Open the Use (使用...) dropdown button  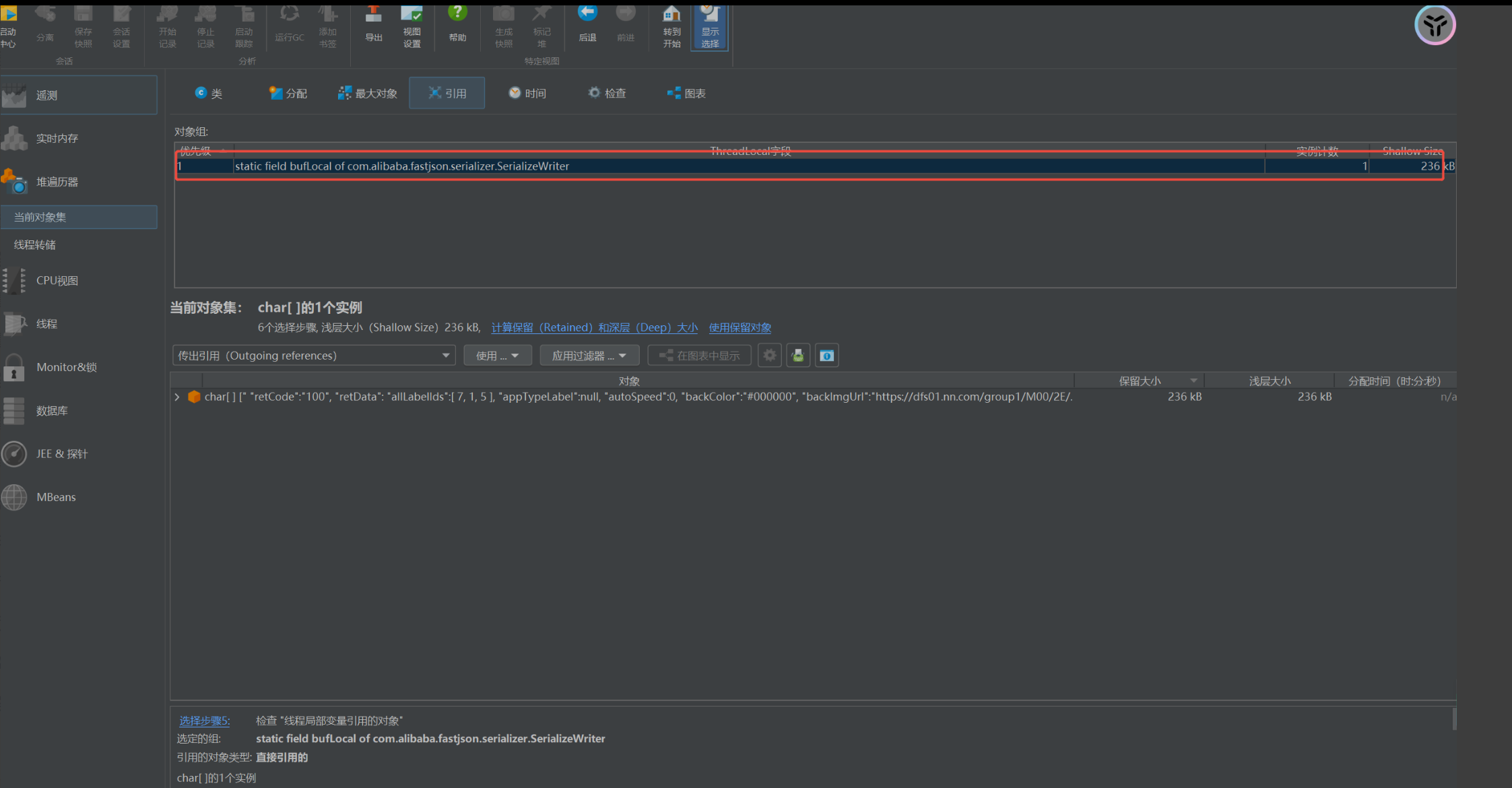(x=497, y=356)
